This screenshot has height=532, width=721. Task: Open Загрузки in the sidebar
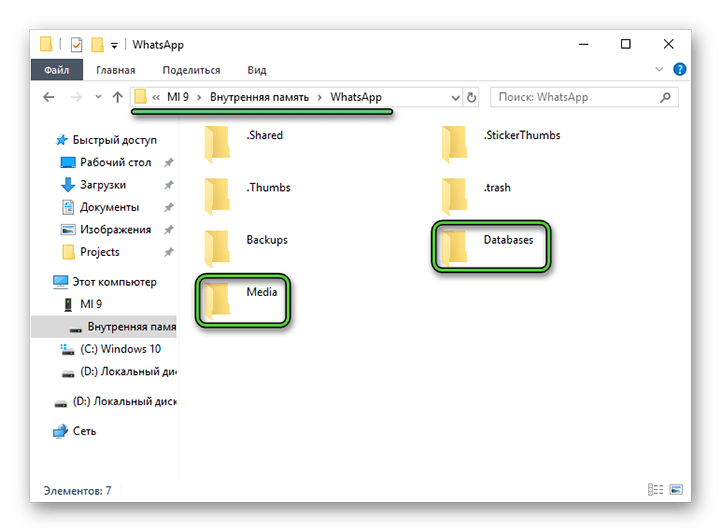[94, 185]
